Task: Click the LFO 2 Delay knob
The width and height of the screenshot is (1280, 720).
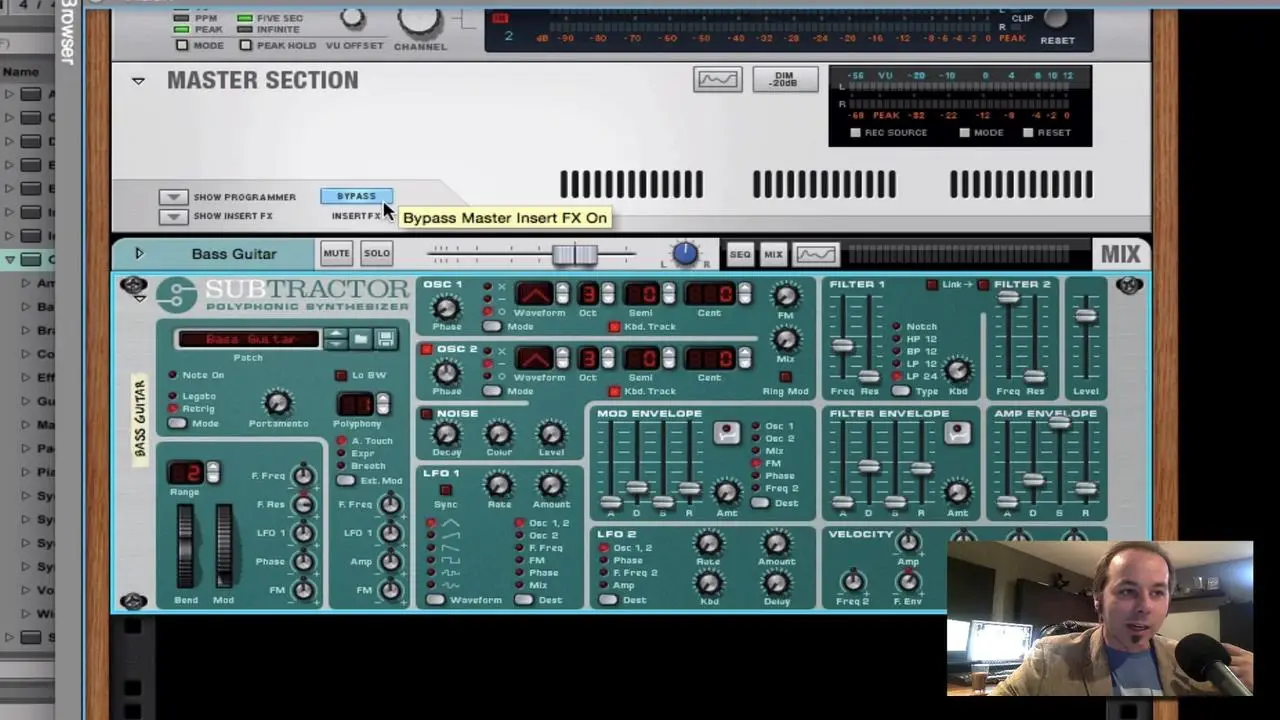Action: click(x=776, y=581)
